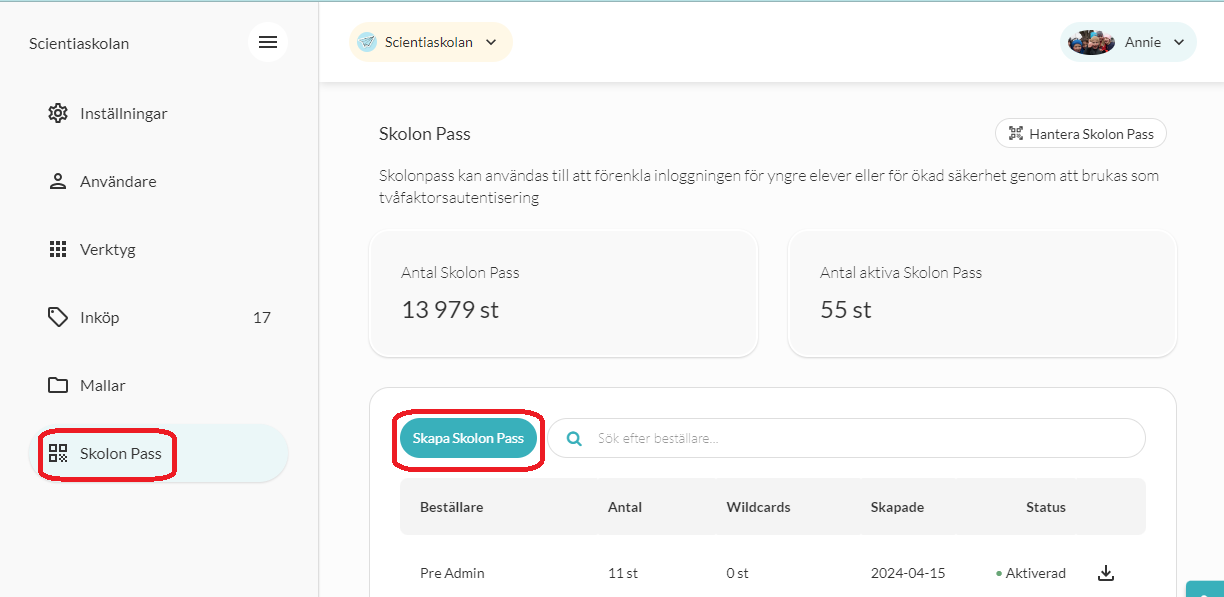1224x597 pixels.
Task: Click the Scientiaskolan school logo icon
Action: 367,42
